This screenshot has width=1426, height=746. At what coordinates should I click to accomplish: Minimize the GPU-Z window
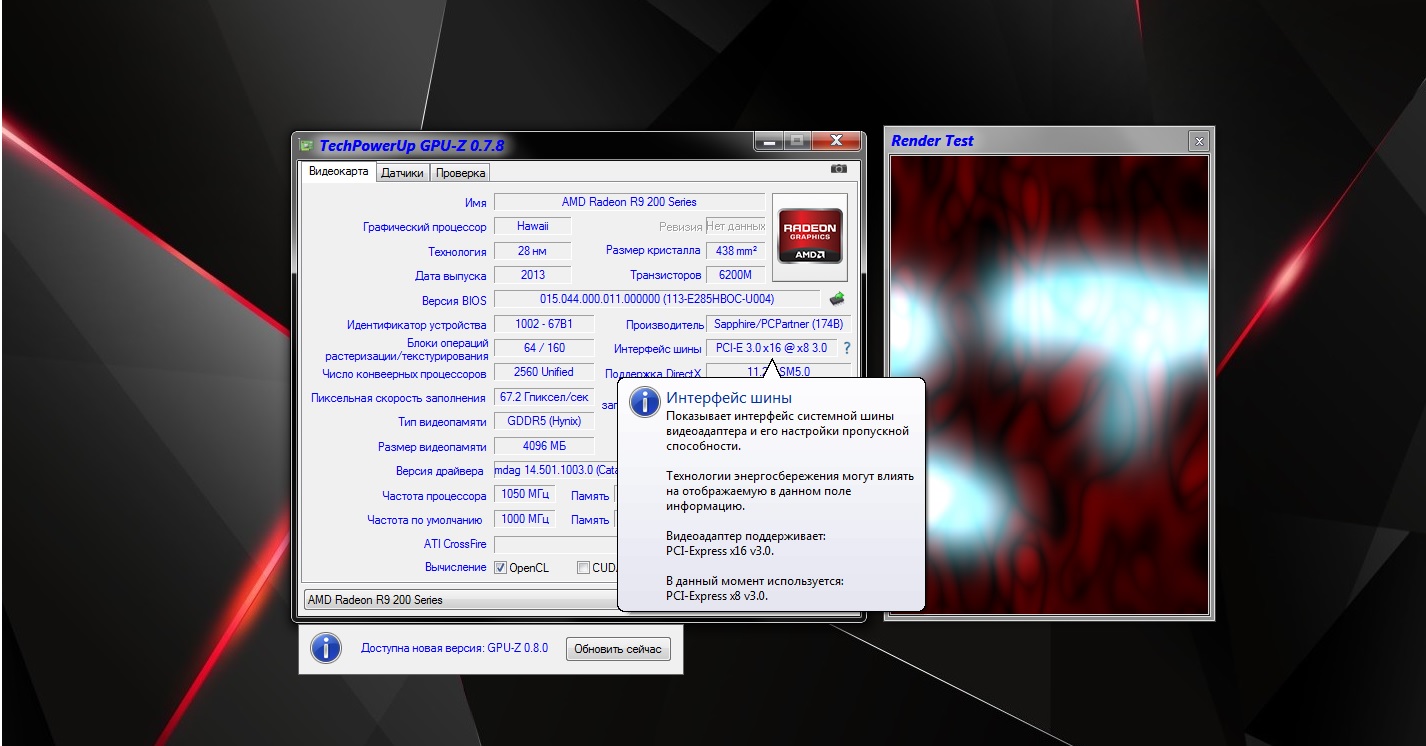pos(768,142)
